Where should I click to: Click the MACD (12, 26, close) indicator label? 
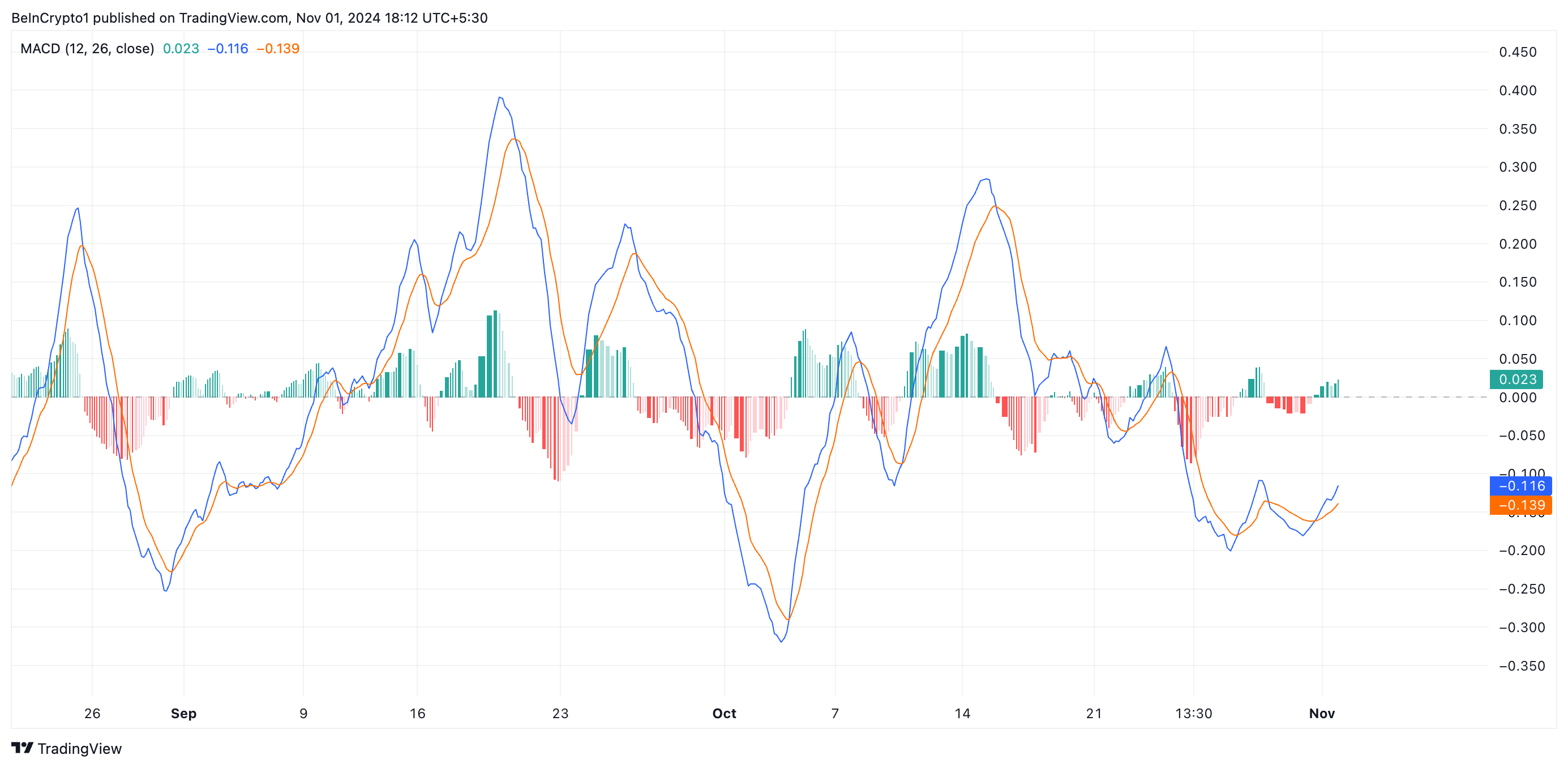click(x=87, y=49)
